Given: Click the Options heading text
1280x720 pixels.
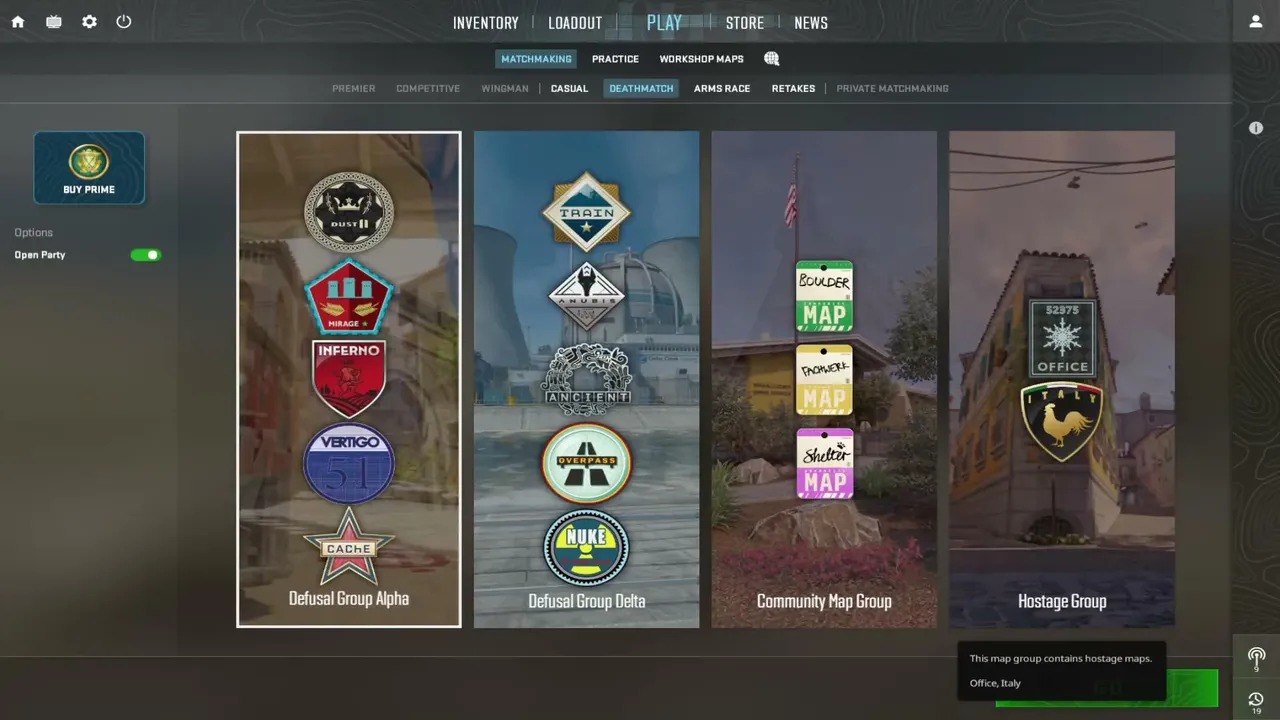Looking at the screenshot, I should pyautogui.click(x=33, y=233).
